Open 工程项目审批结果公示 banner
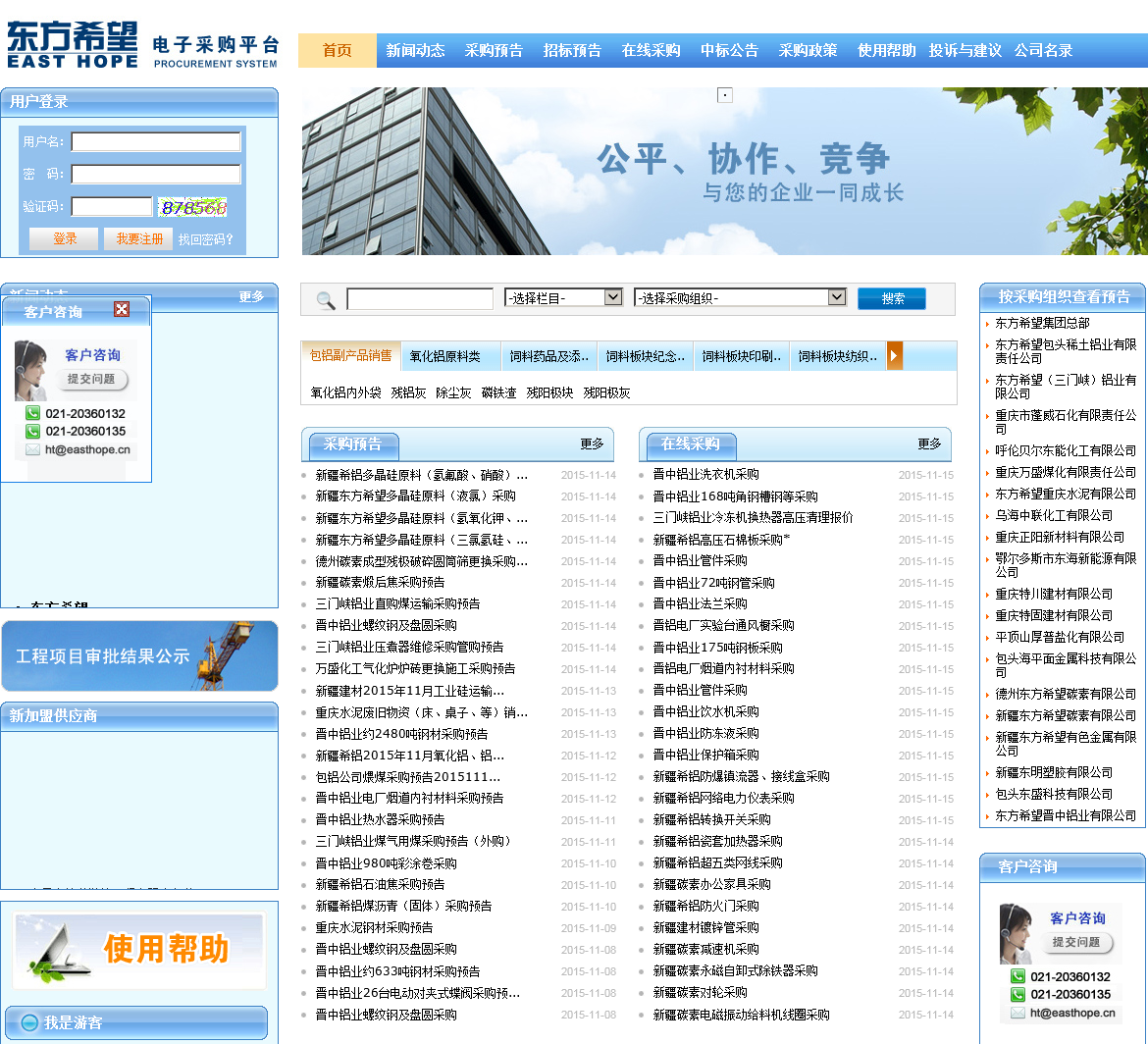 coord(140,656)
